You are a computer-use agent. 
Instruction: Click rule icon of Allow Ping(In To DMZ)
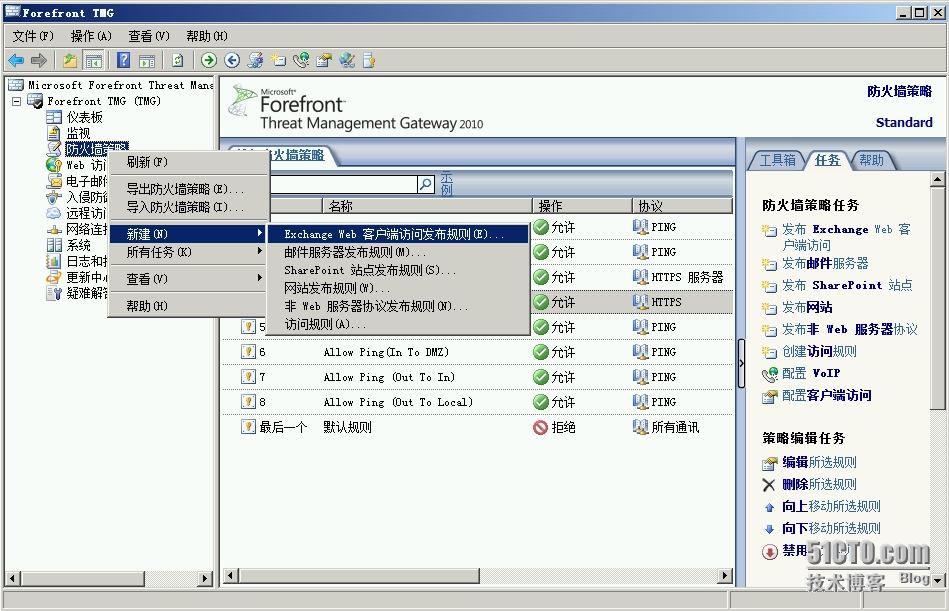click(x=248, y=351)
